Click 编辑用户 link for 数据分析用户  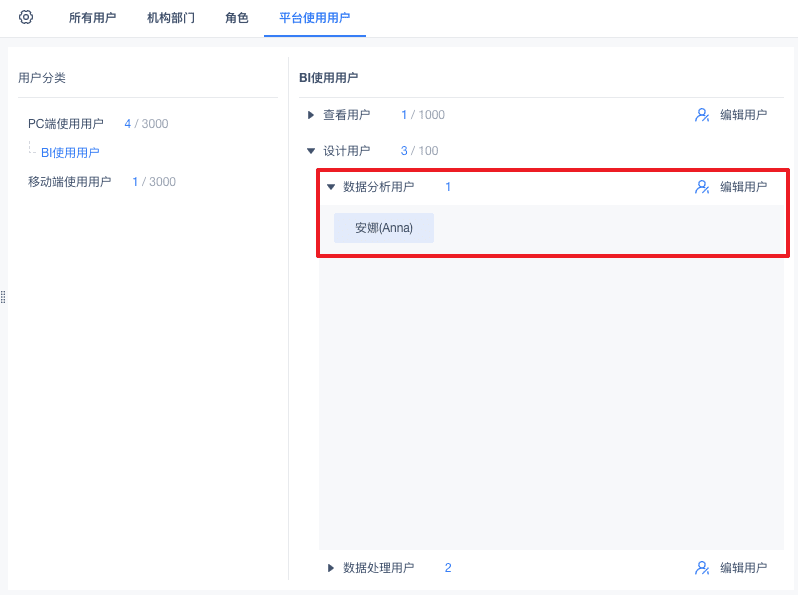tap(743, 187)
